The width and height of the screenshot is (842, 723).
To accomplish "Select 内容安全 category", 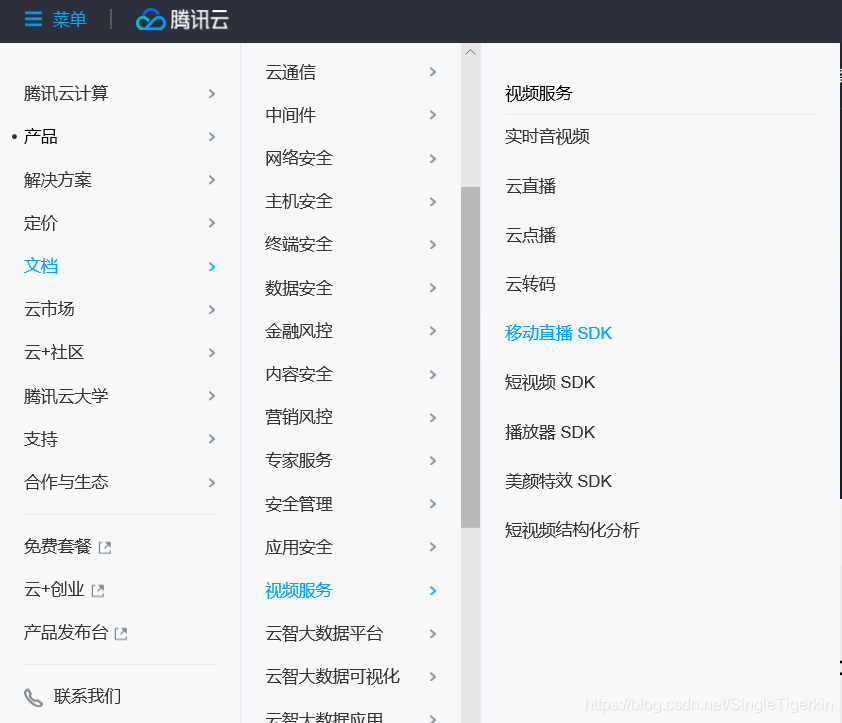I will 299,374.
